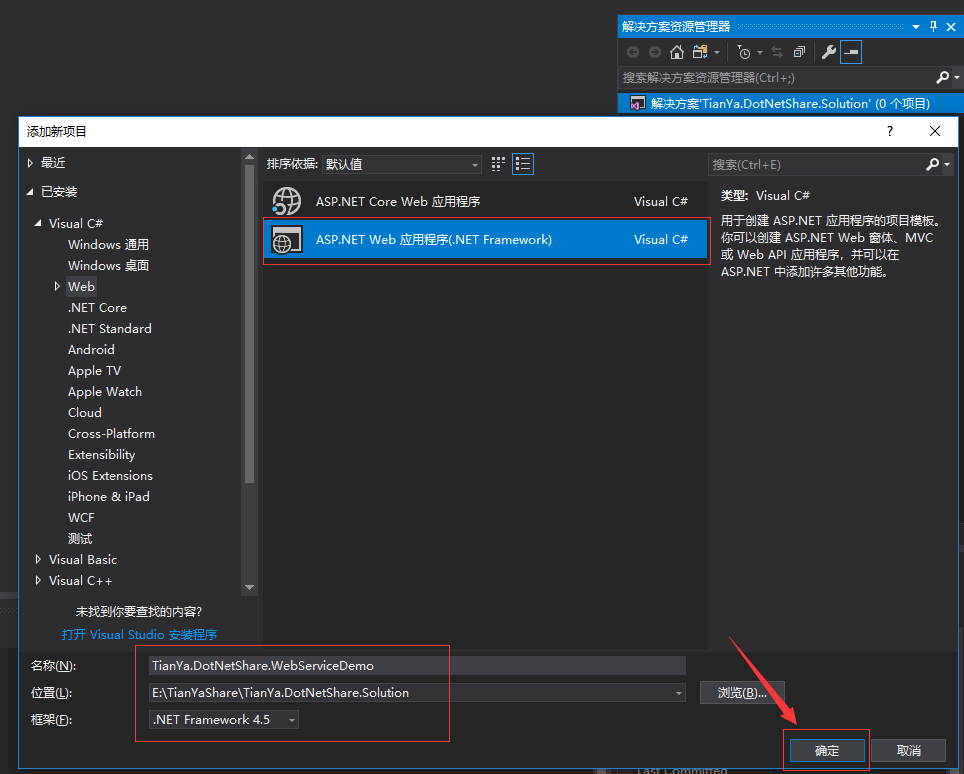Image resolution: width=964 pixels, height=774 pixels.
Task: Open Properties wrench icon in Solution Explorer
Action: pos(829,52)
